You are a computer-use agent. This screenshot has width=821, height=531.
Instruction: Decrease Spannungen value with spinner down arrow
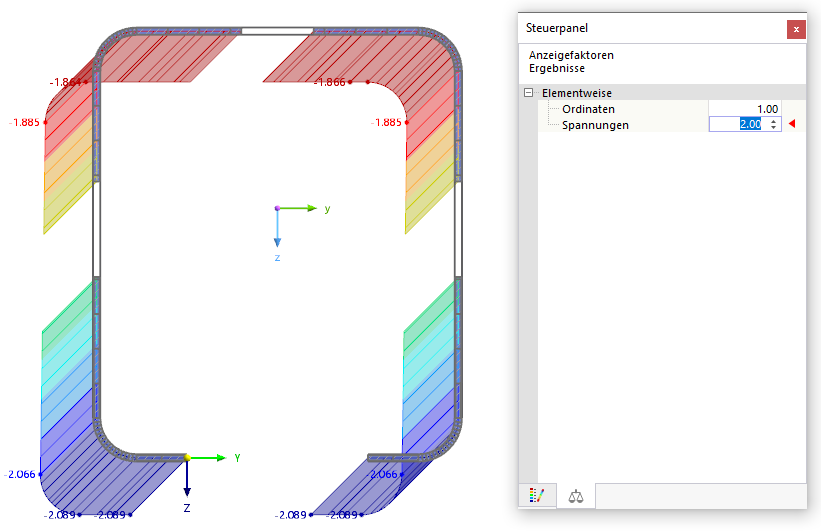pyautogui.click(x=773, y=127)
